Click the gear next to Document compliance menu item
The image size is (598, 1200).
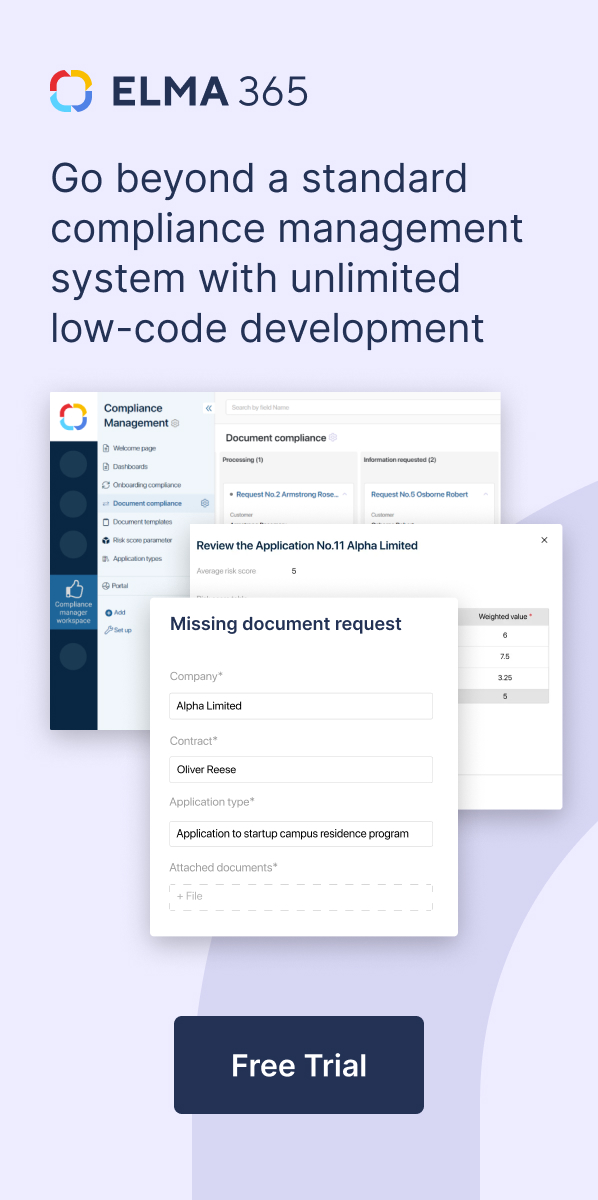(x=205, y=503)
